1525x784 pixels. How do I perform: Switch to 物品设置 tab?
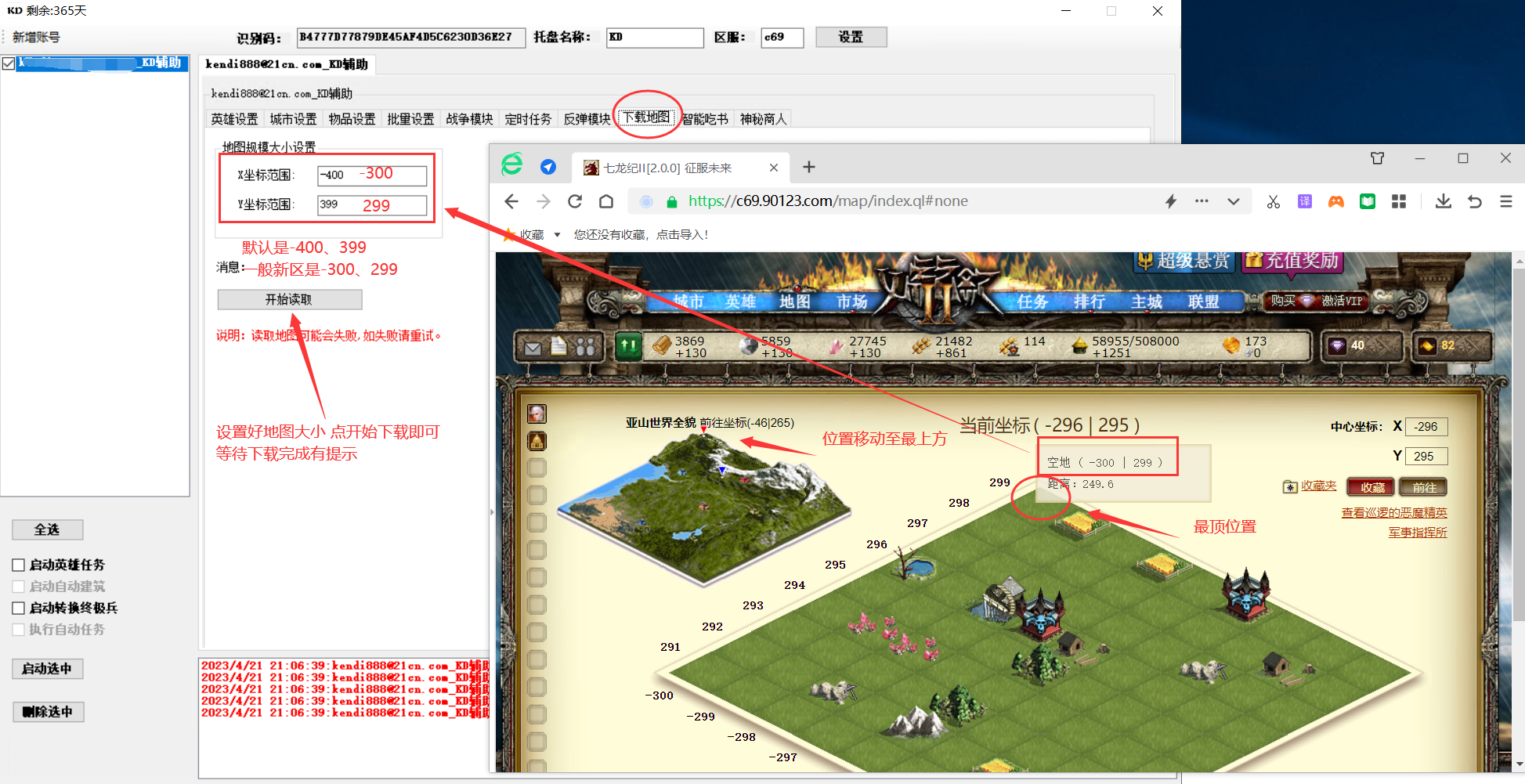(352, 119)
